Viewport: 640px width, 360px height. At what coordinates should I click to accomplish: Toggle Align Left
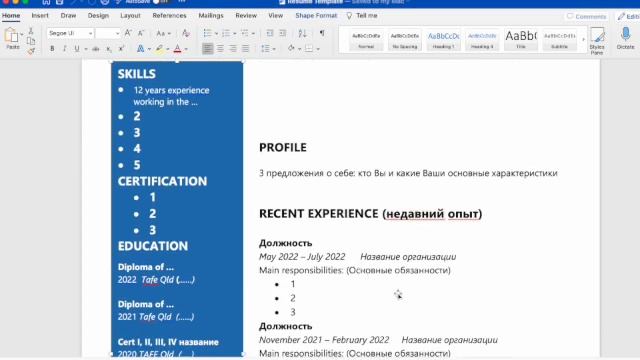(x=208, y=49)
